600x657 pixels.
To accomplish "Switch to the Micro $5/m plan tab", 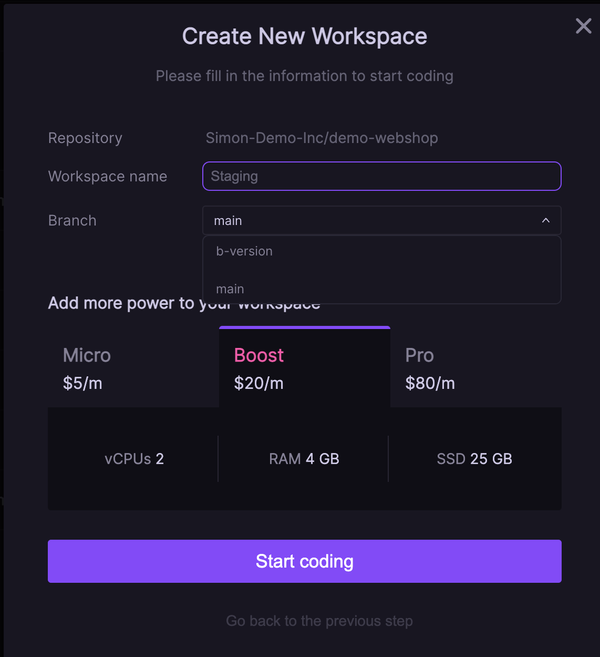I will 133,368.
